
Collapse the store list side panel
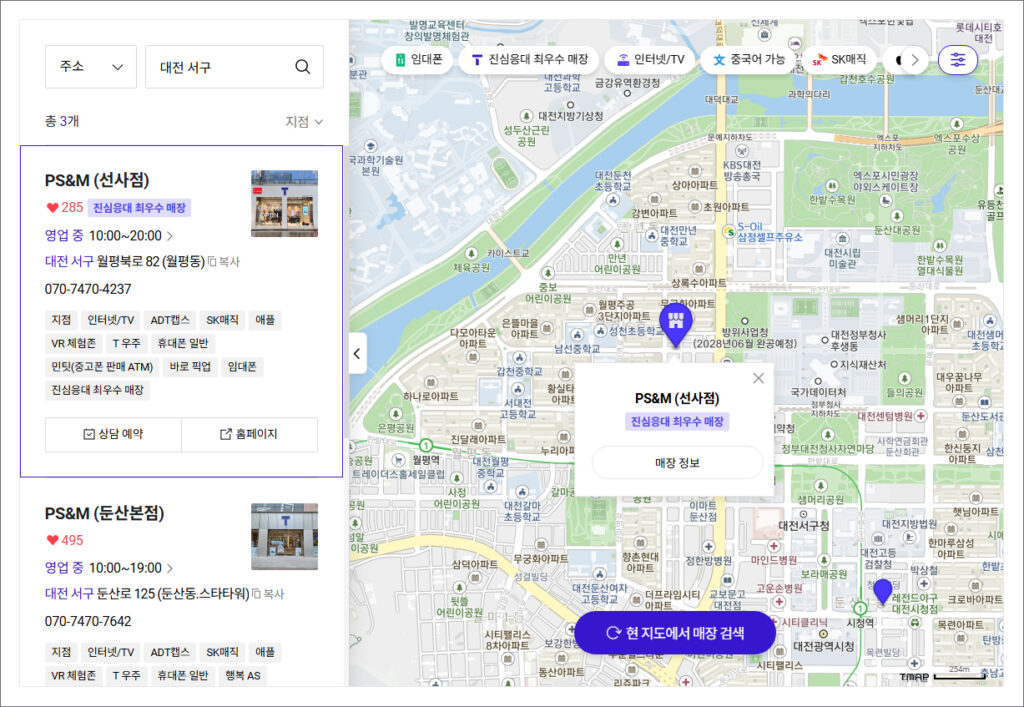pos(358,353)
